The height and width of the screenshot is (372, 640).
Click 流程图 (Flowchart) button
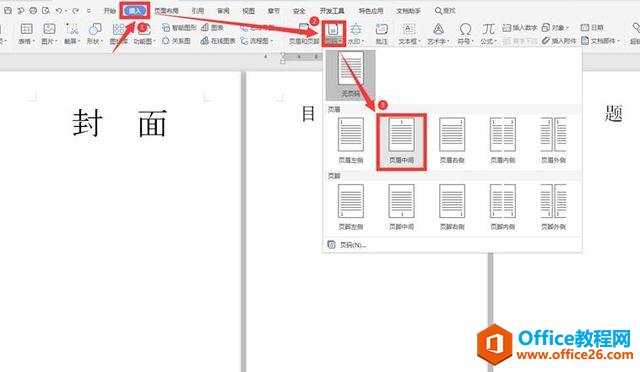point(256,41)
